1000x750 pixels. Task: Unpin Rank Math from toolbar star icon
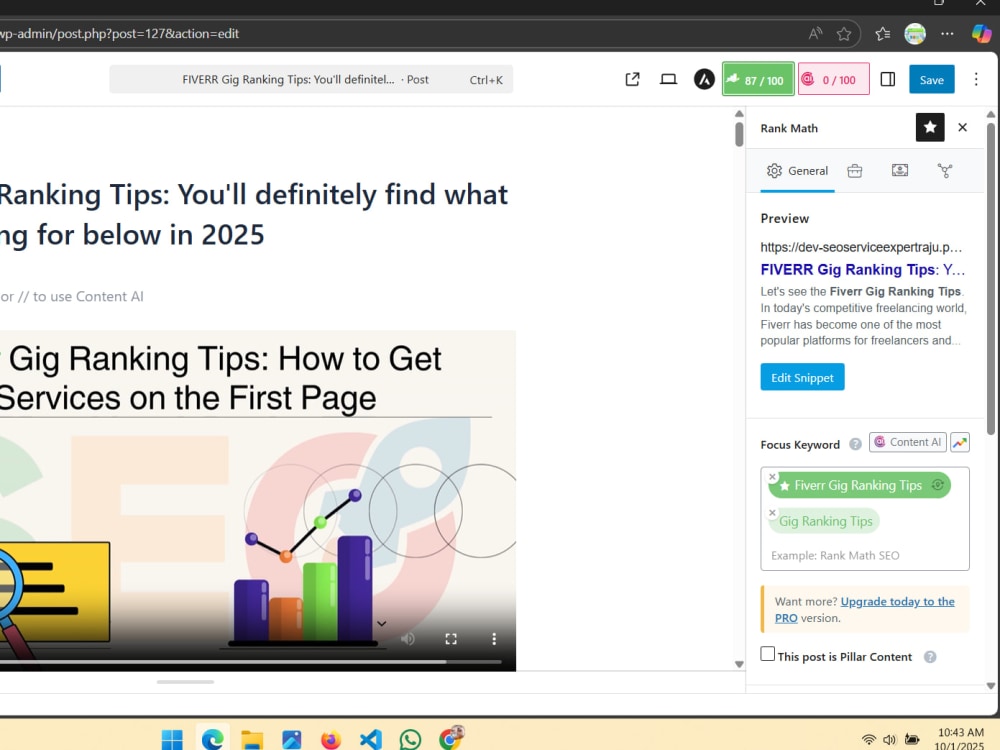[930, 128]
